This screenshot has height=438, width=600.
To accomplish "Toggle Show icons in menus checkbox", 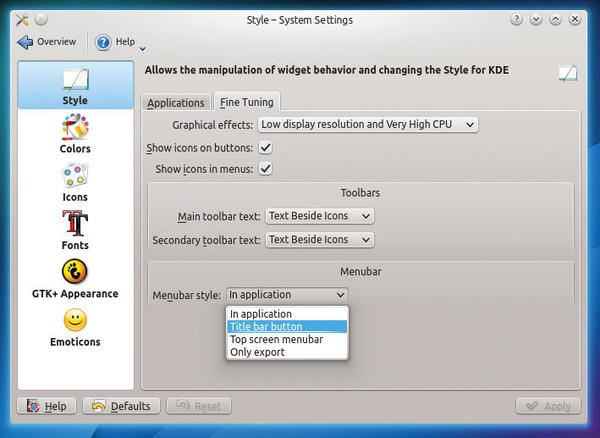I will 265,169.
